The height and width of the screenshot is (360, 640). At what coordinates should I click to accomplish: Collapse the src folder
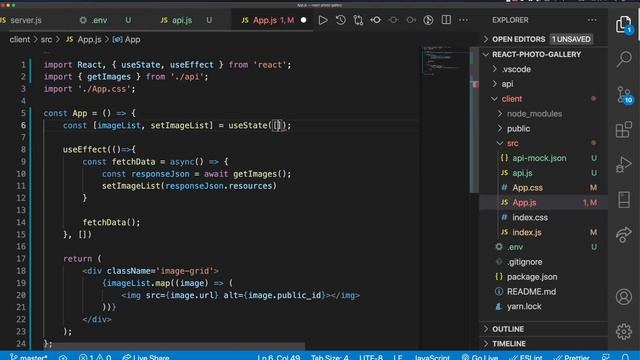[x=543, y=143]
